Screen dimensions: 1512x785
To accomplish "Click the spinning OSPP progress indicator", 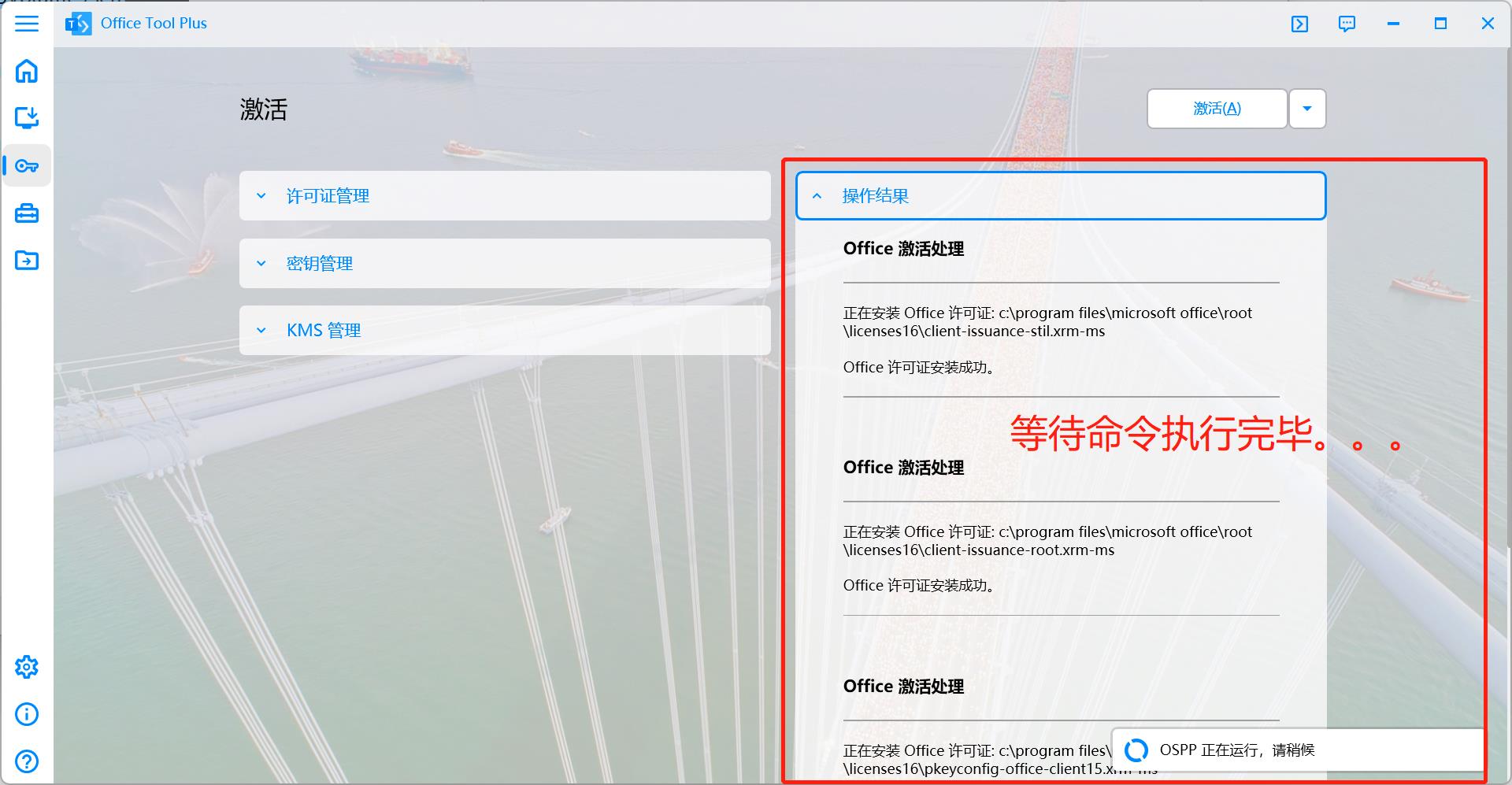I will click(x=1136, y=750).
